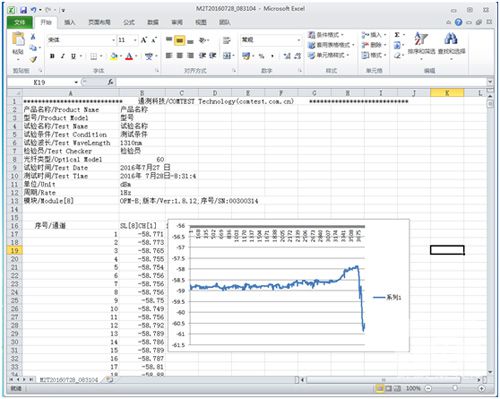Toggle Italic formatting

point(62,56)
